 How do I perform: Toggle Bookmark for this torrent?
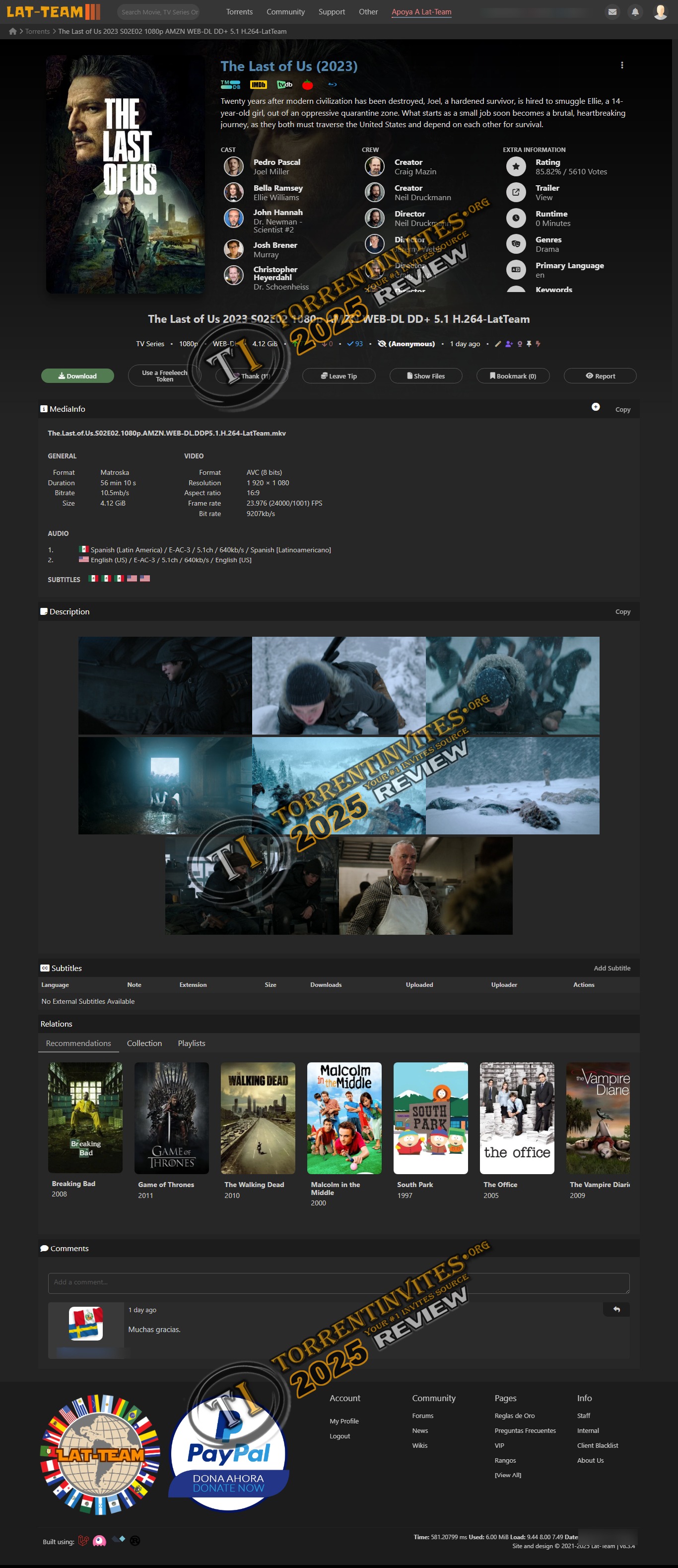513,376
